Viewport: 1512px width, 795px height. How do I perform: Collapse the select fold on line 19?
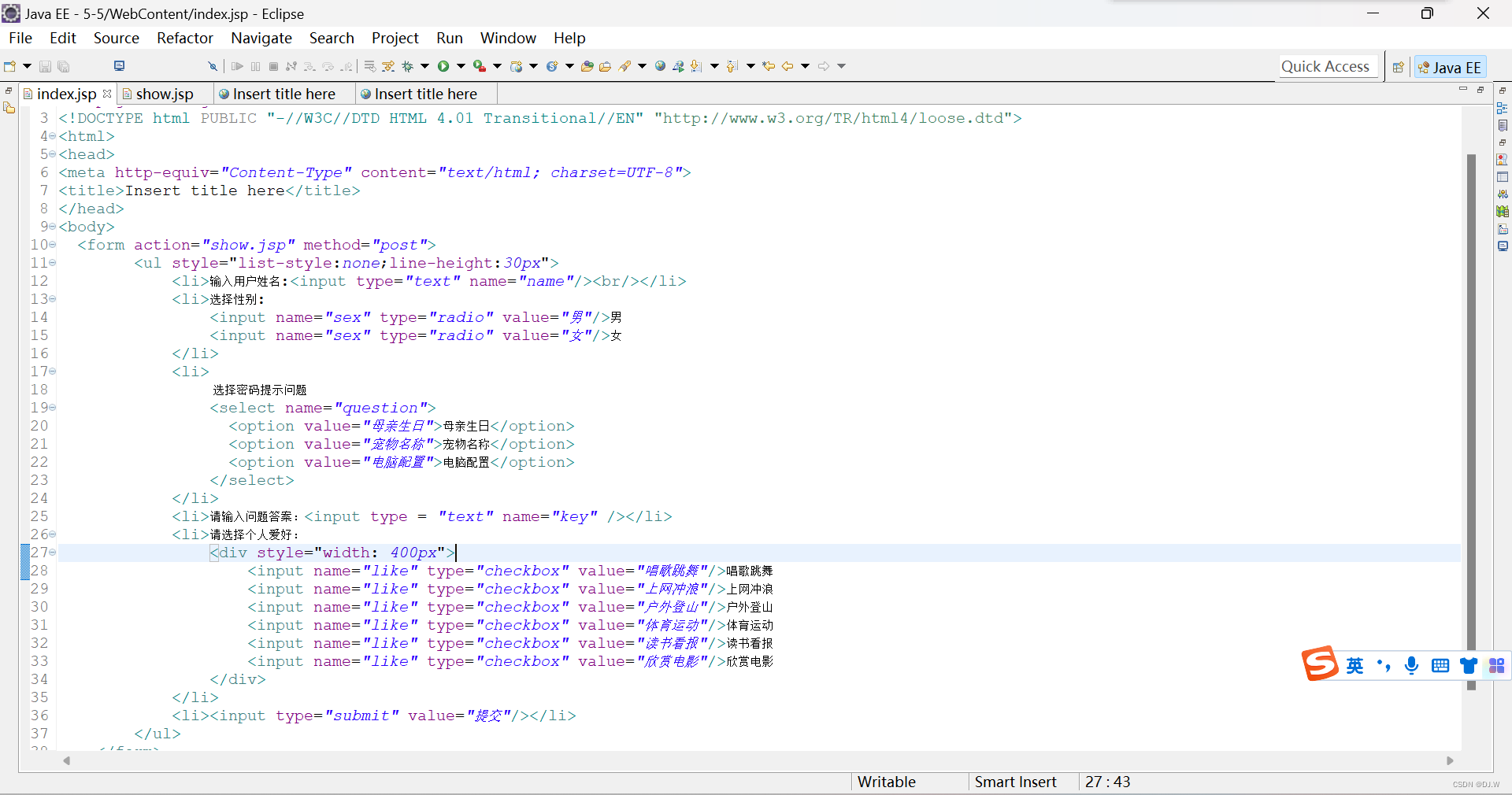tap(53, 408)
